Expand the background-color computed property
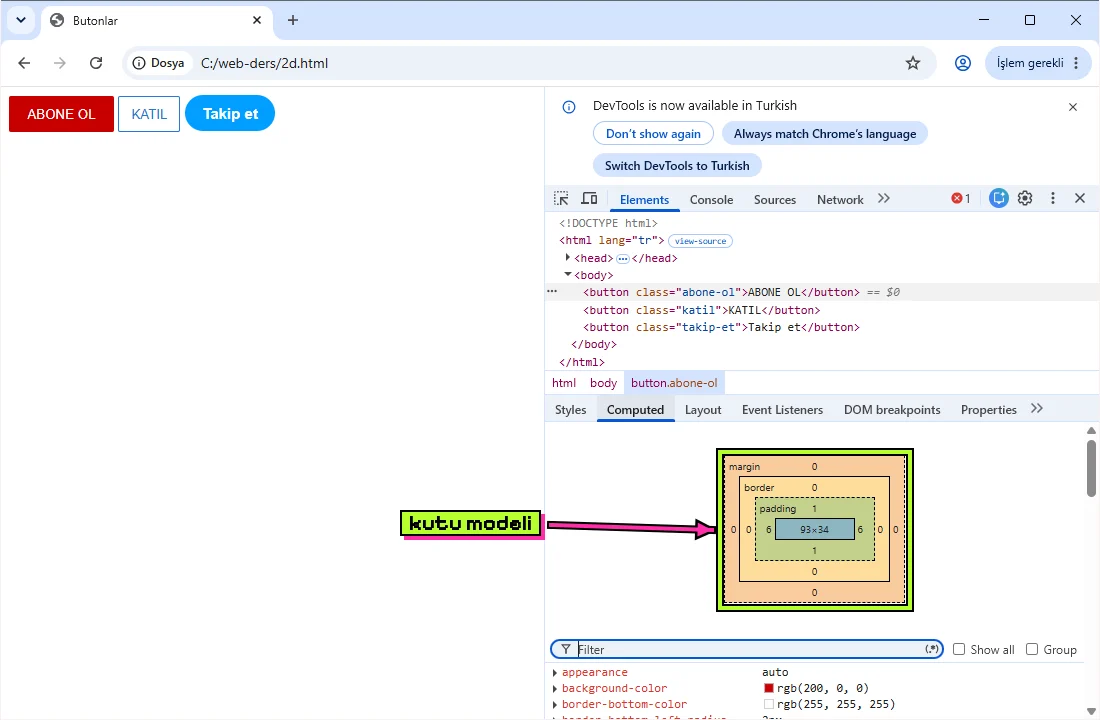 click(555, 688)
